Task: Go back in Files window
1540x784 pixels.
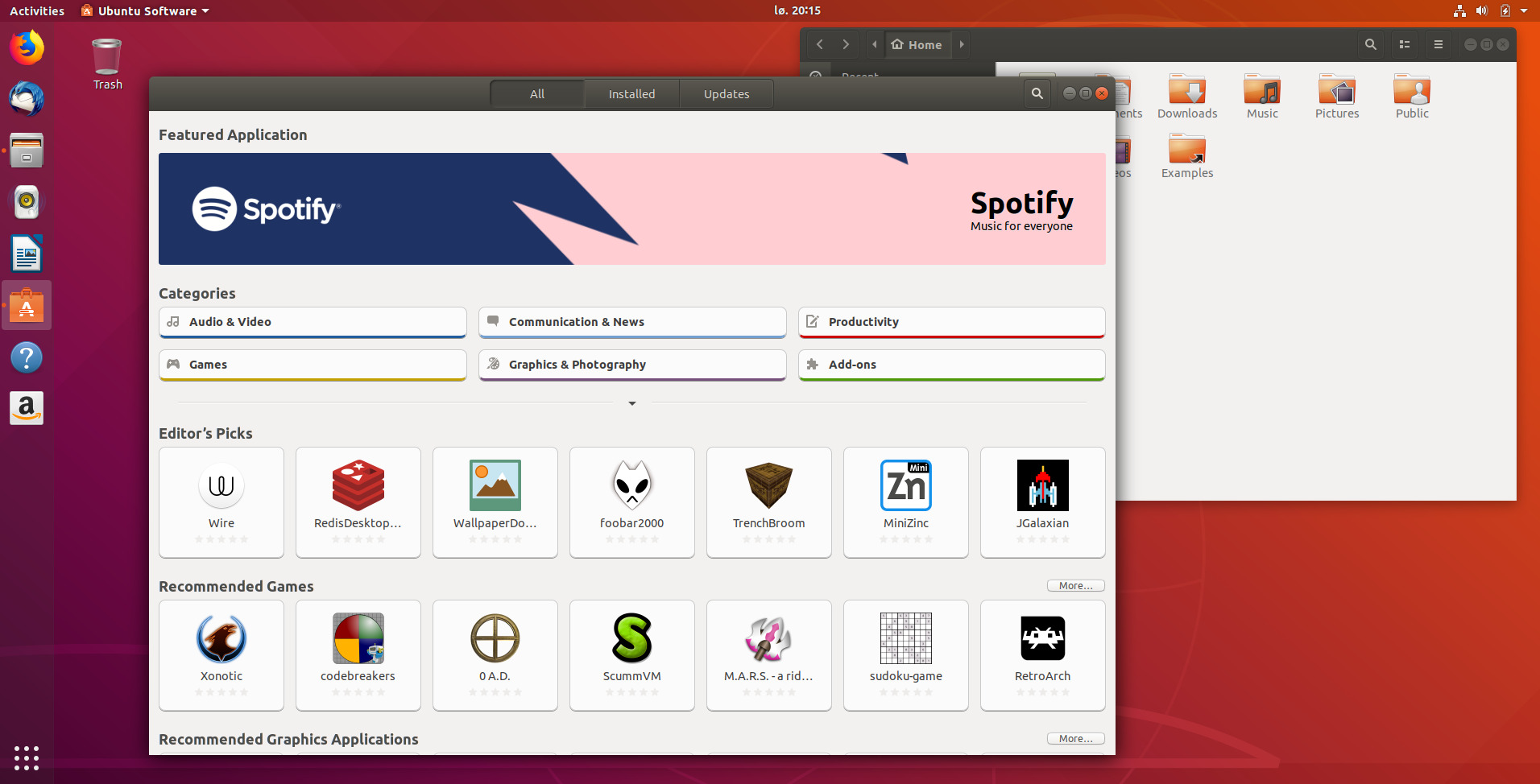Action: coord(820,44)
